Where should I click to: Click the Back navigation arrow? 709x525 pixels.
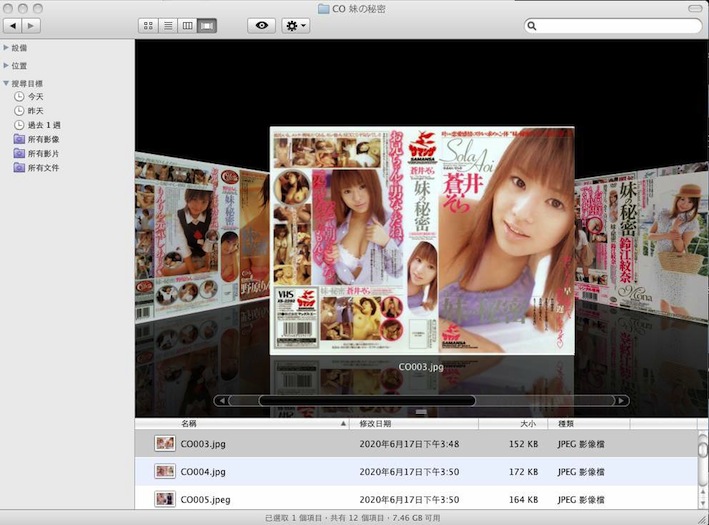13,25
